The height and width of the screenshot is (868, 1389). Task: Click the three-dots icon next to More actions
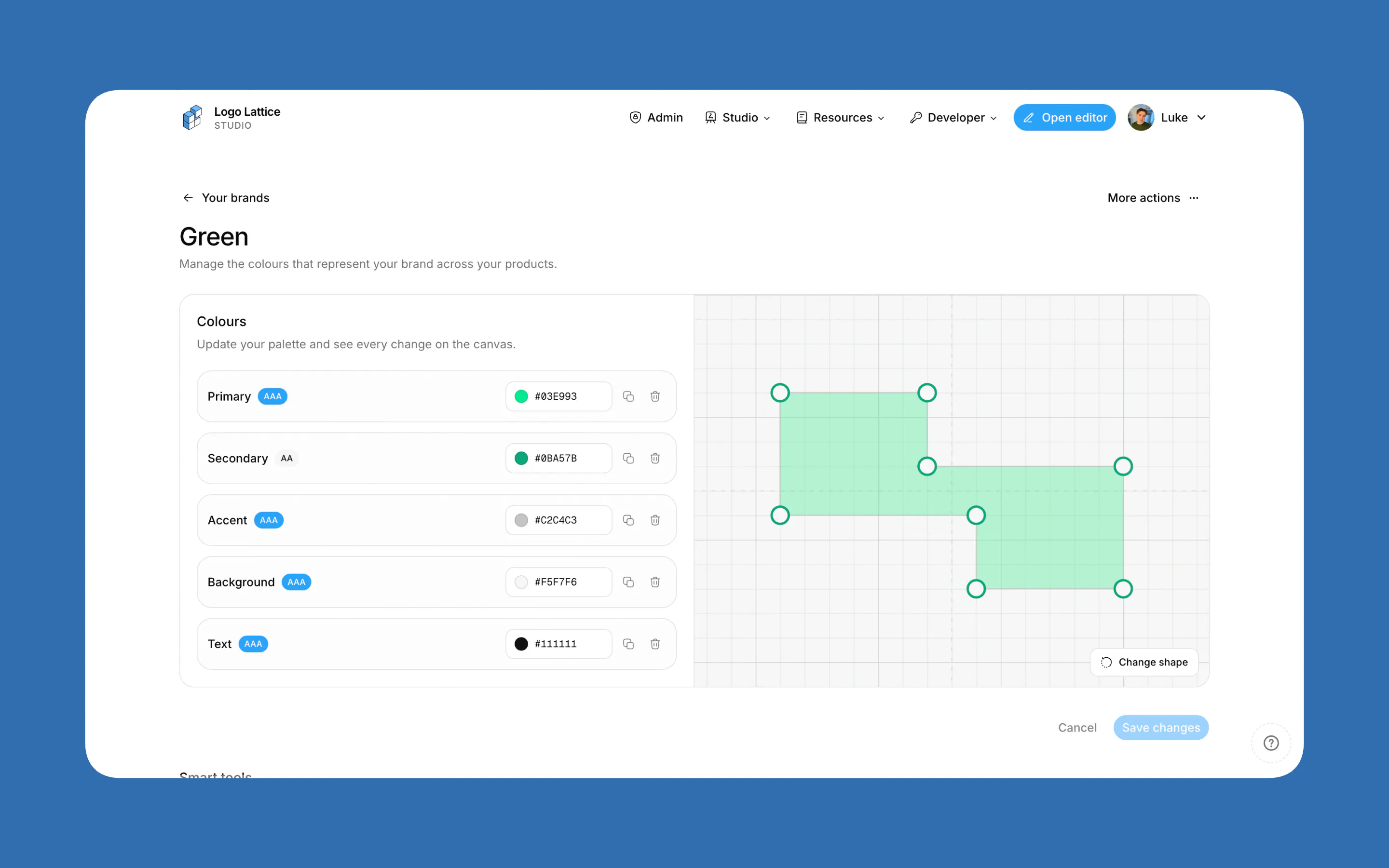click(x=1194, y=198)
